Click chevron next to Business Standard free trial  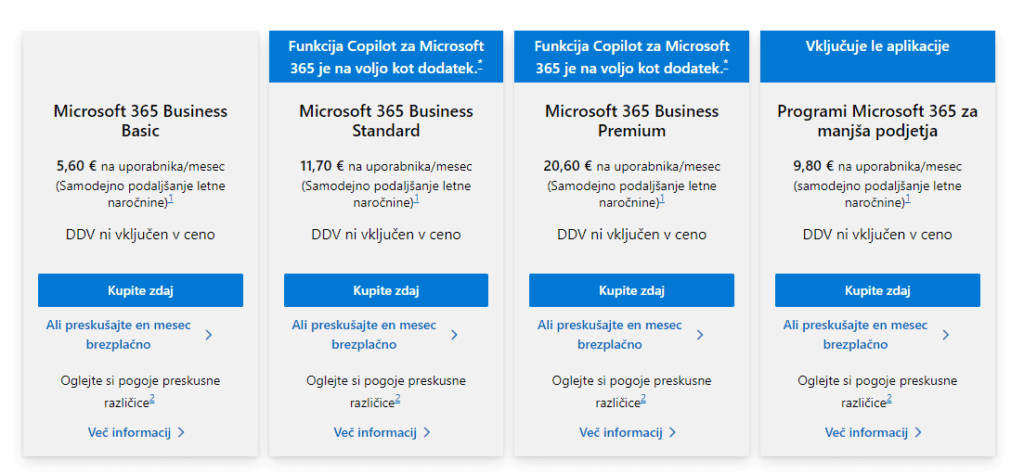pyautogui.click(x=454, y=335)
